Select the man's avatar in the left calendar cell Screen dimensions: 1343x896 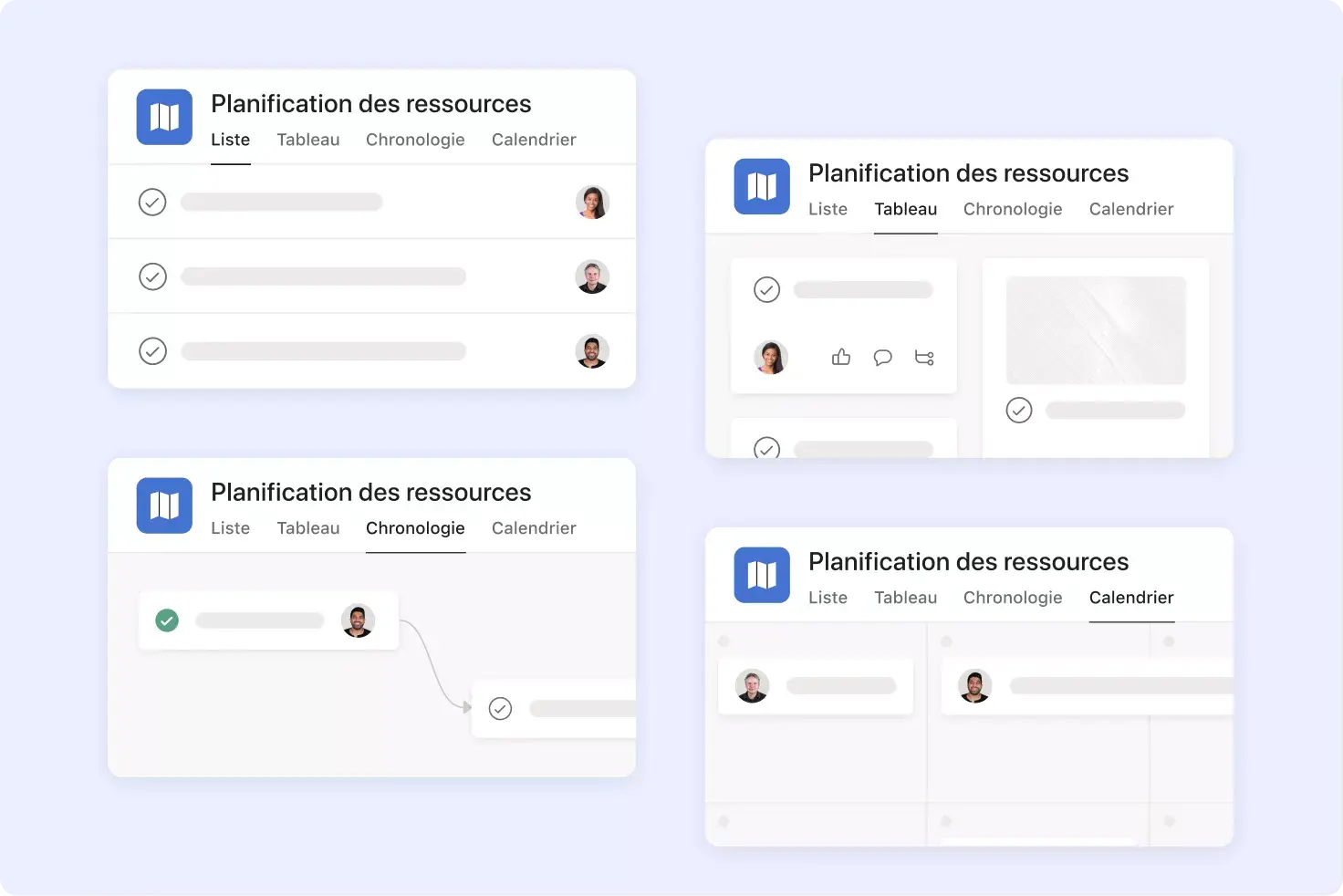coord(751,685)
